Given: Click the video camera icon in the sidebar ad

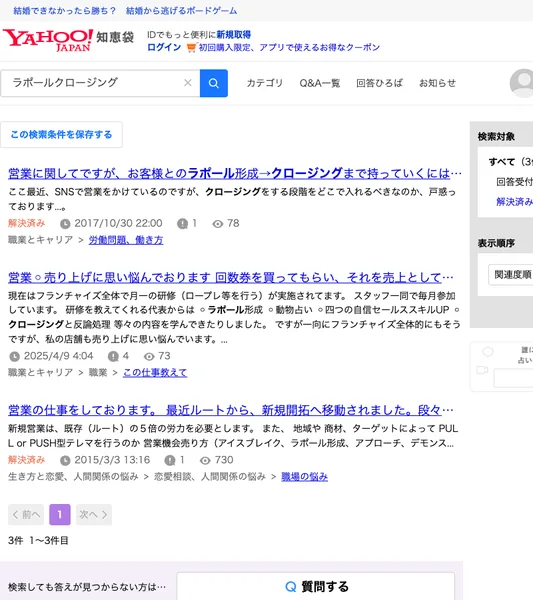Looking at the screenshot, I should click(x=482, y=370).
